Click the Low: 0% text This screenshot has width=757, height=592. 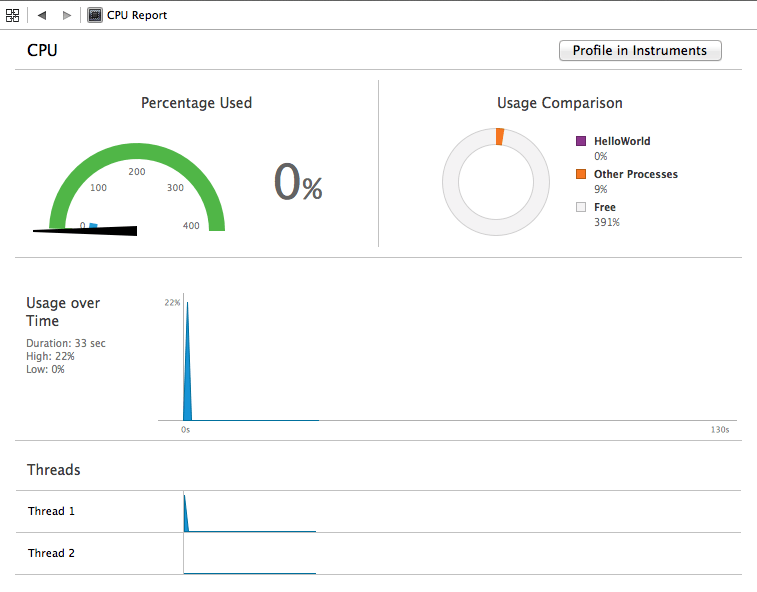click(45, 369)
